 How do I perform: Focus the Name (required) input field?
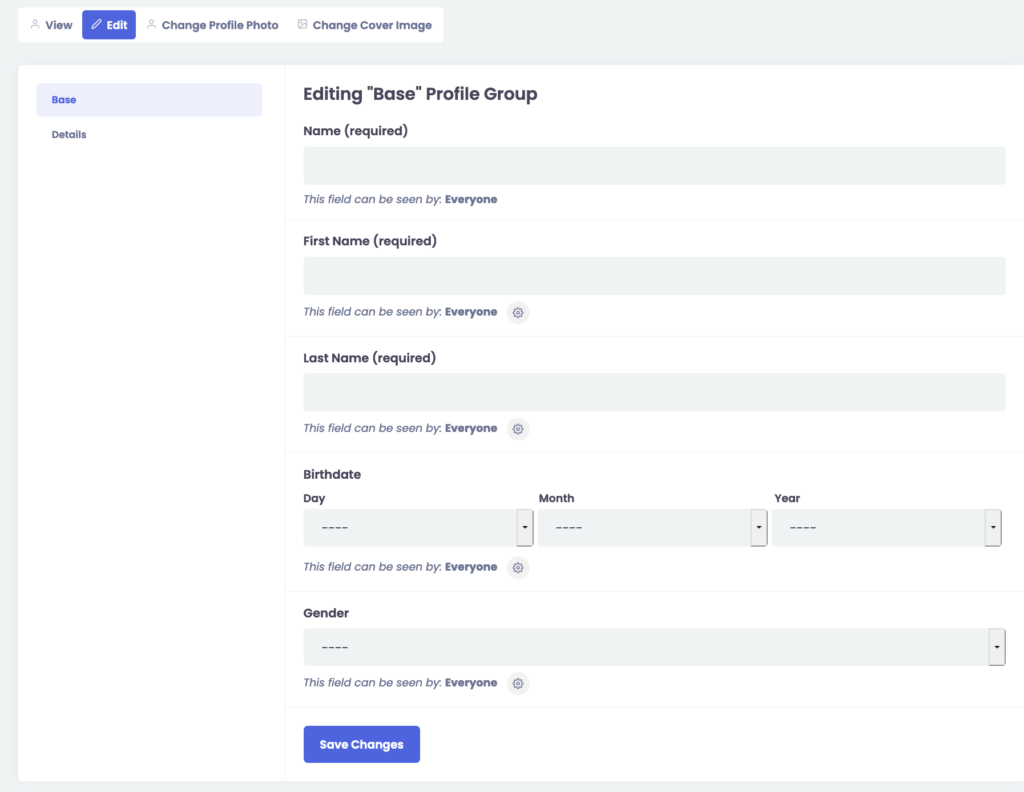(x=654, y=166)
